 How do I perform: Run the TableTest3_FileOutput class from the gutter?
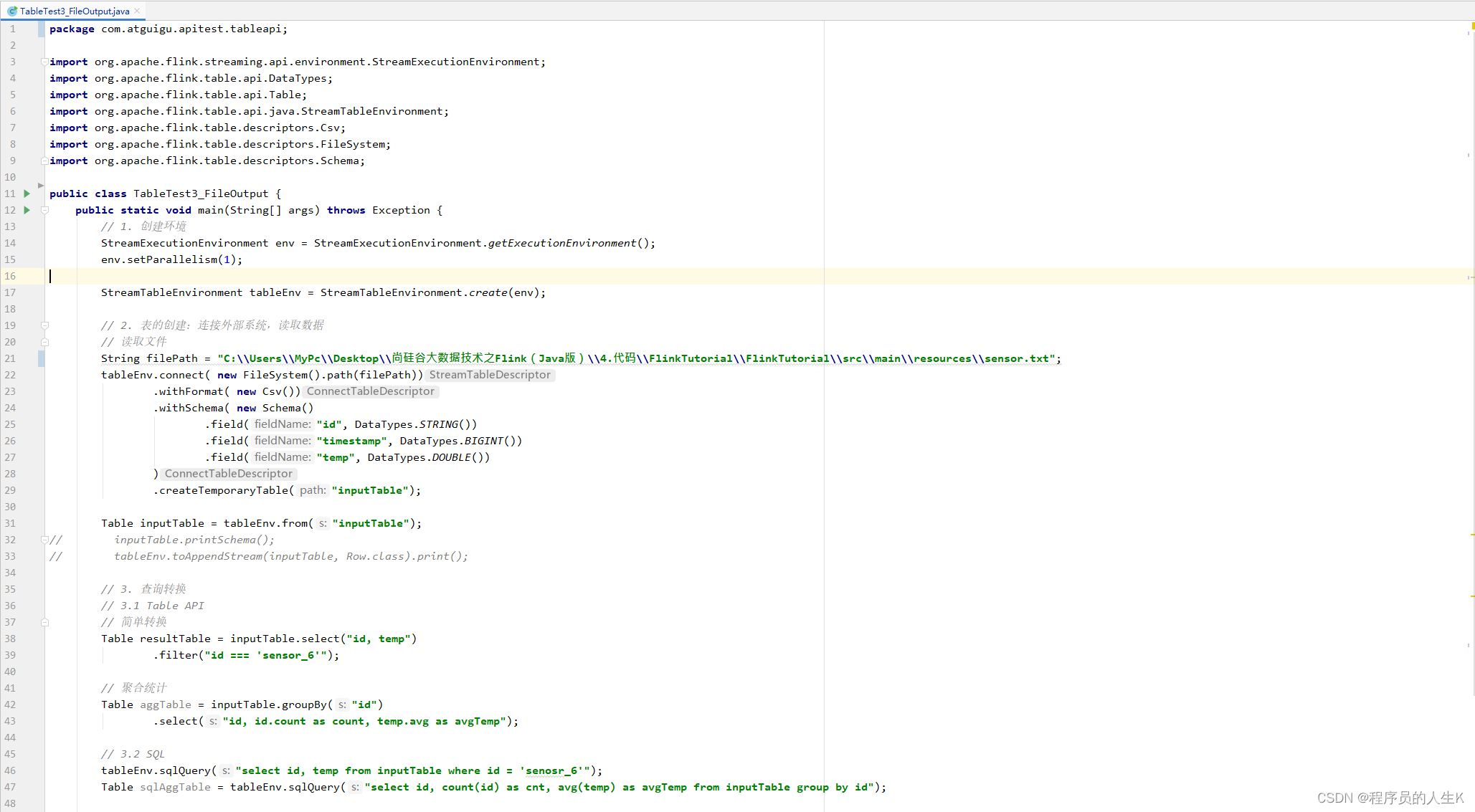click(27, 194)
